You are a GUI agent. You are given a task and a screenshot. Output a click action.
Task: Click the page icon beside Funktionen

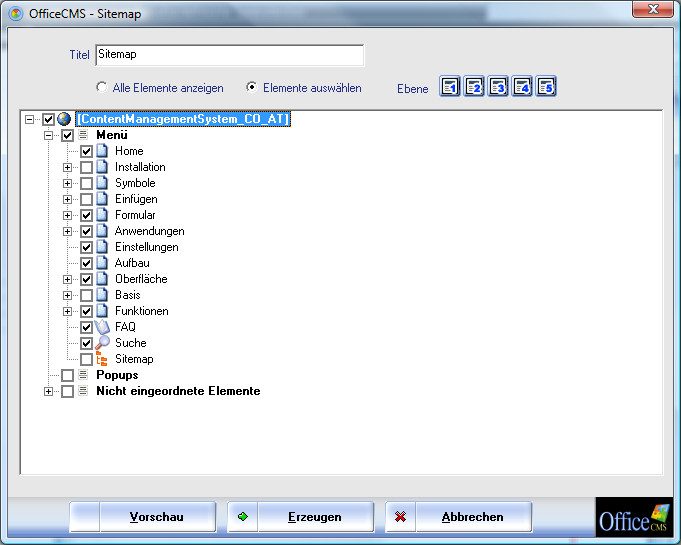click(102, 311)
